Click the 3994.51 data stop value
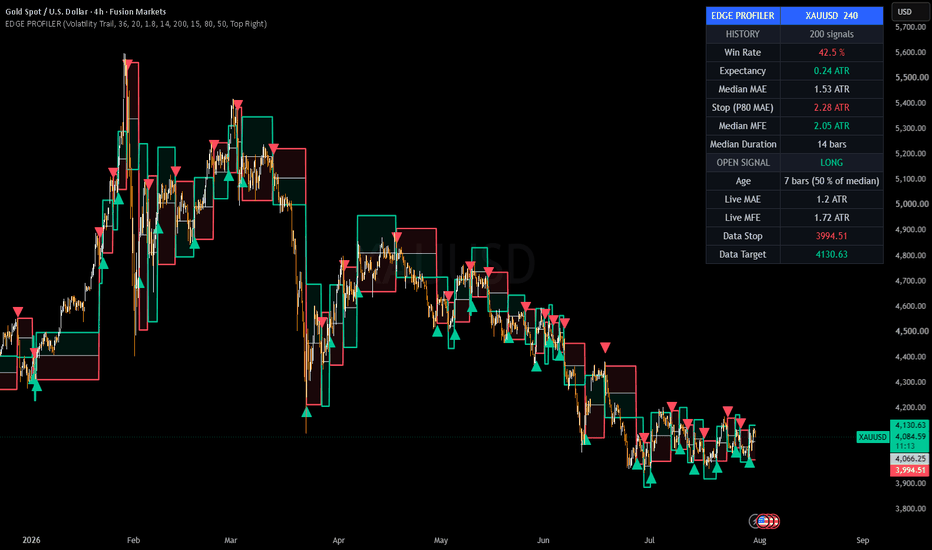Screen dimensions: 932x550 [x=832, y=236]
